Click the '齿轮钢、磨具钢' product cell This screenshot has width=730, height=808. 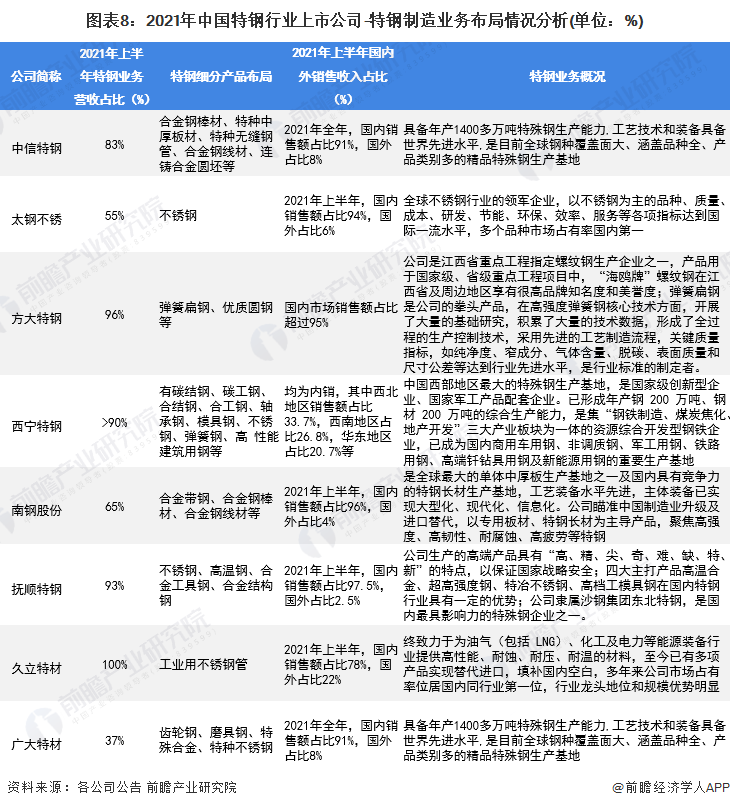pos(216,740)
